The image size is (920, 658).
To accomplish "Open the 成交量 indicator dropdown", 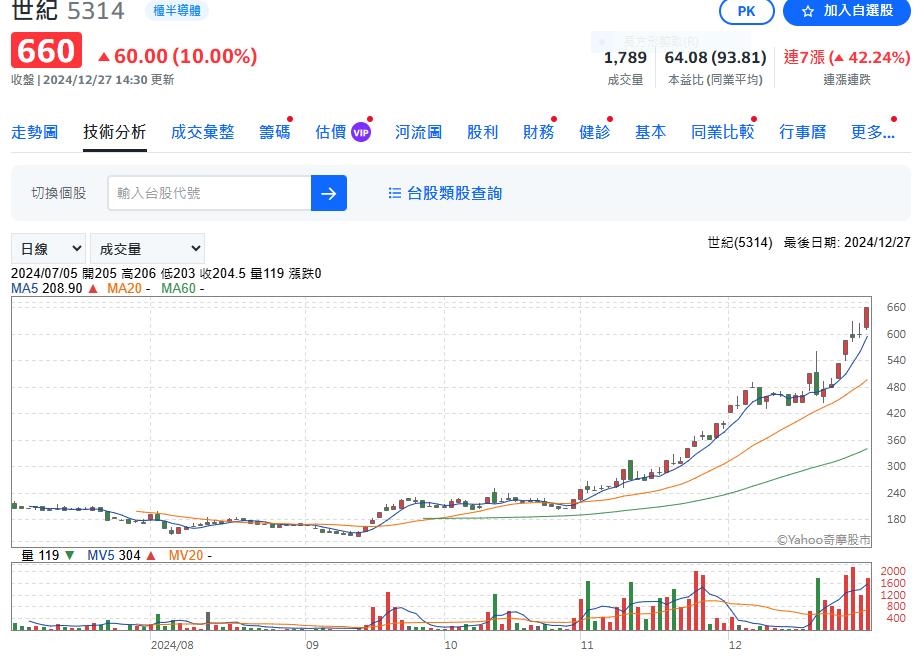I will point(147,248).
